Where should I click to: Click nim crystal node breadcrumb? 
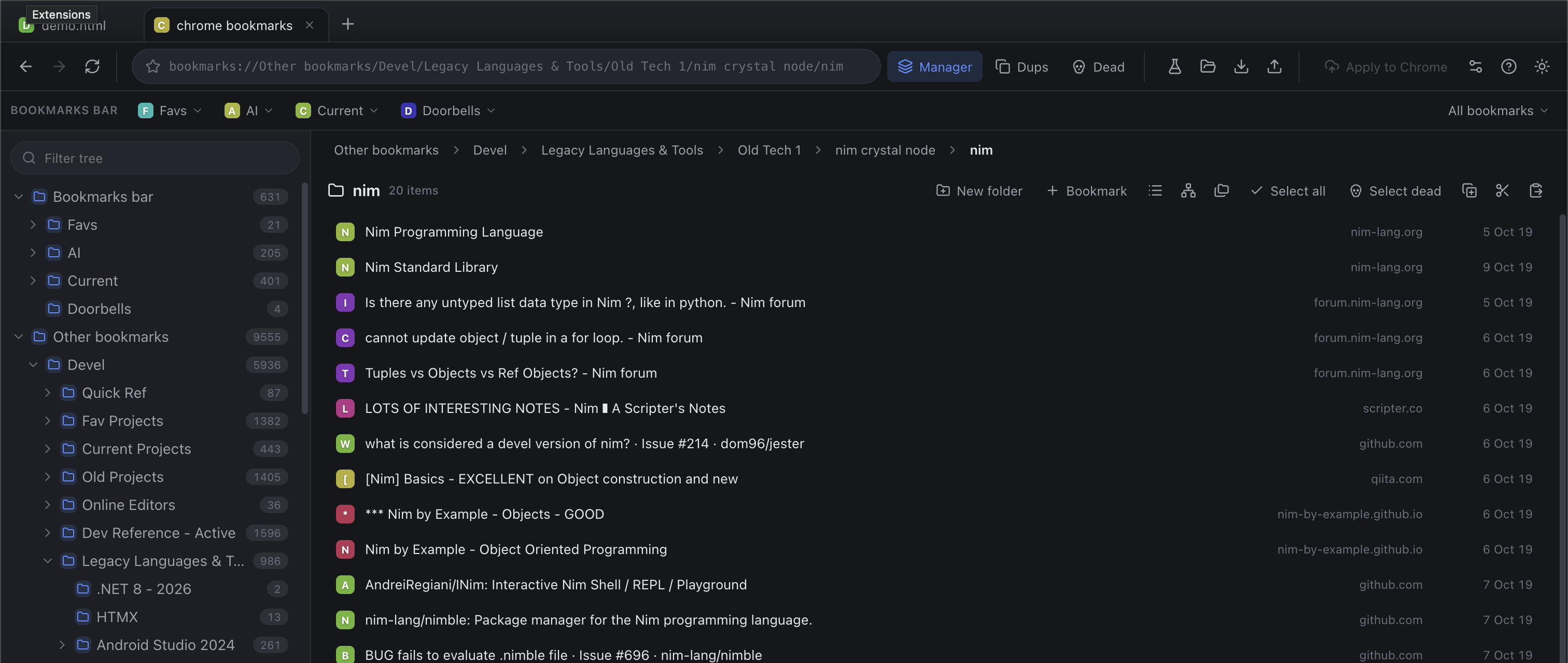tap(885, 150)
